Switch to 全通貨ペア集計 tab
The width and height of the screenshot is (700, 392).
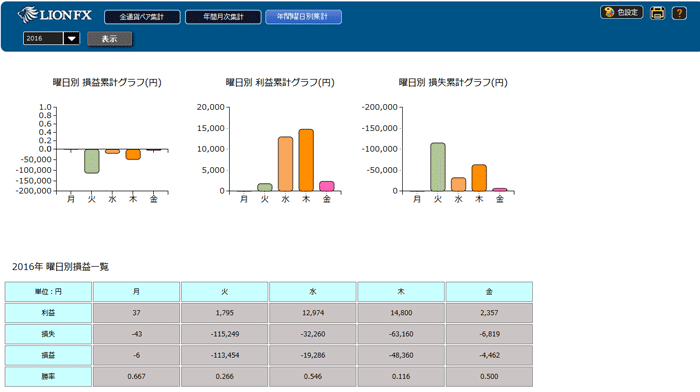click(142, 17)
